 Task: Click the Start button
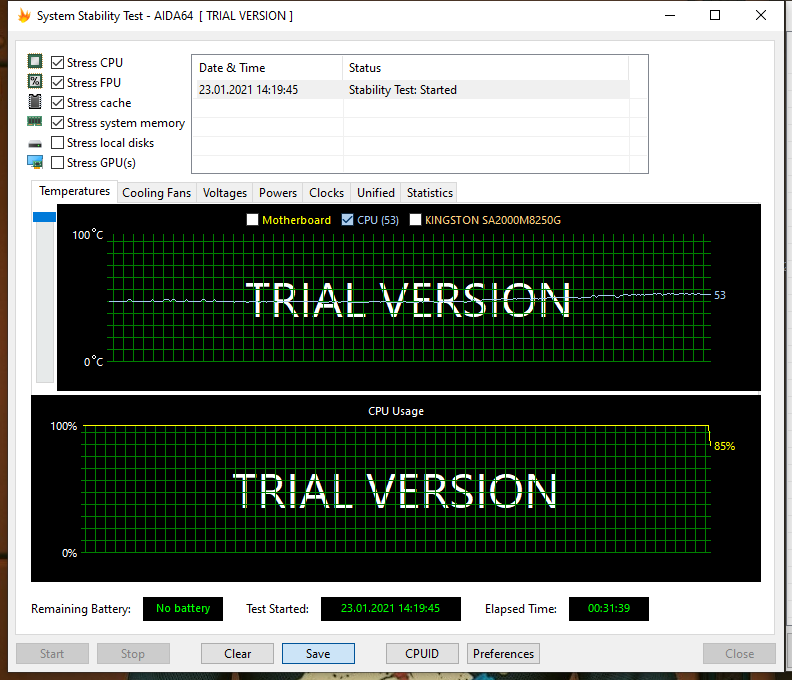(52, 654)
